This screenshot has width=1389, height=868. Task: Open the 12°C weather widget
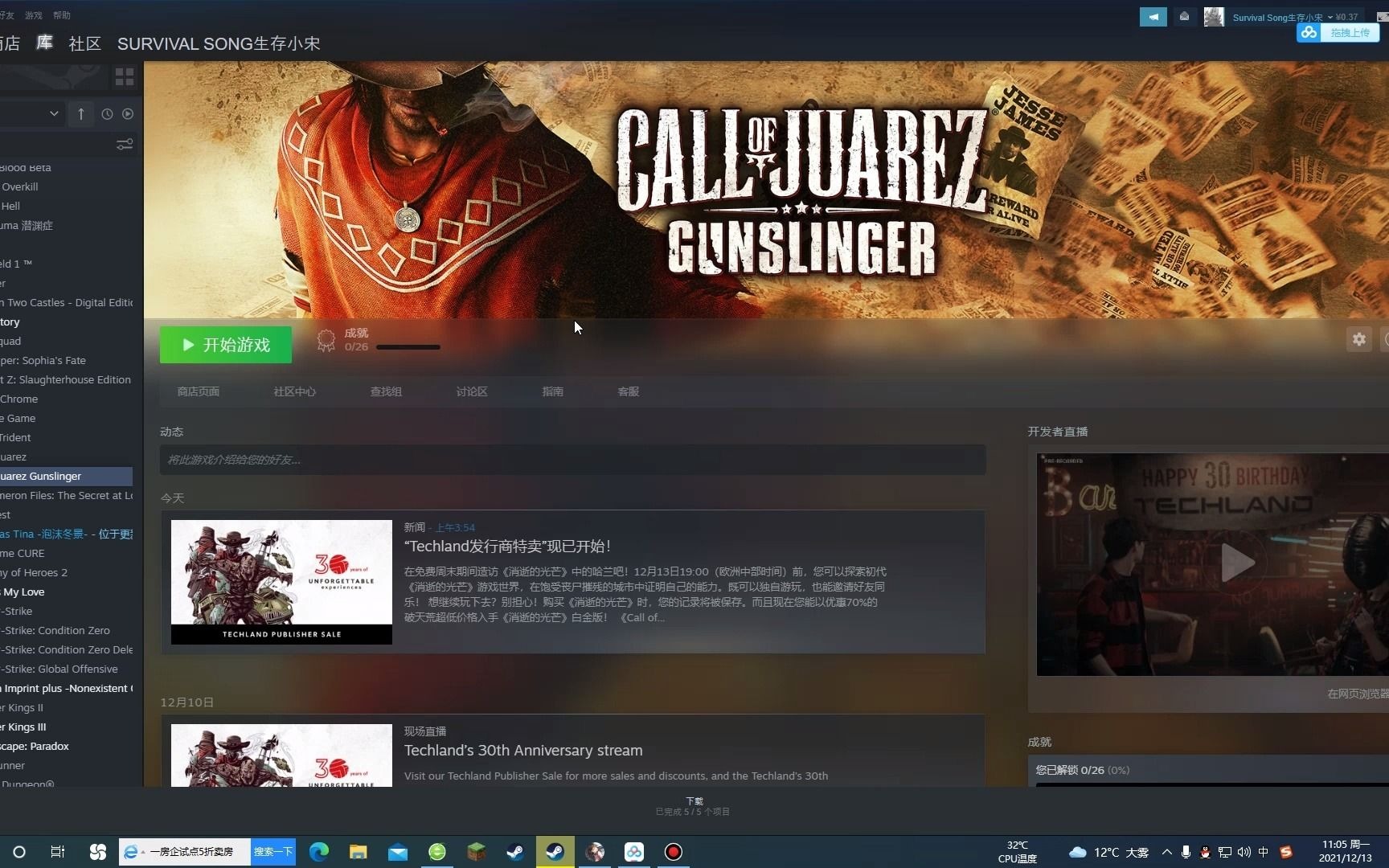coord(1108,852)
